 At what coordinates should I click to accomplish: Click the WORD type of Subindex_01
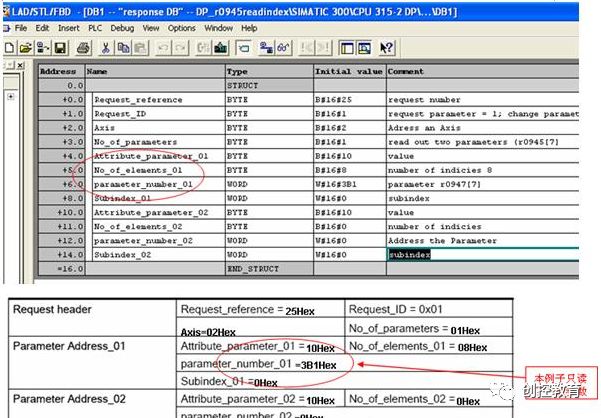coord(269,198)
